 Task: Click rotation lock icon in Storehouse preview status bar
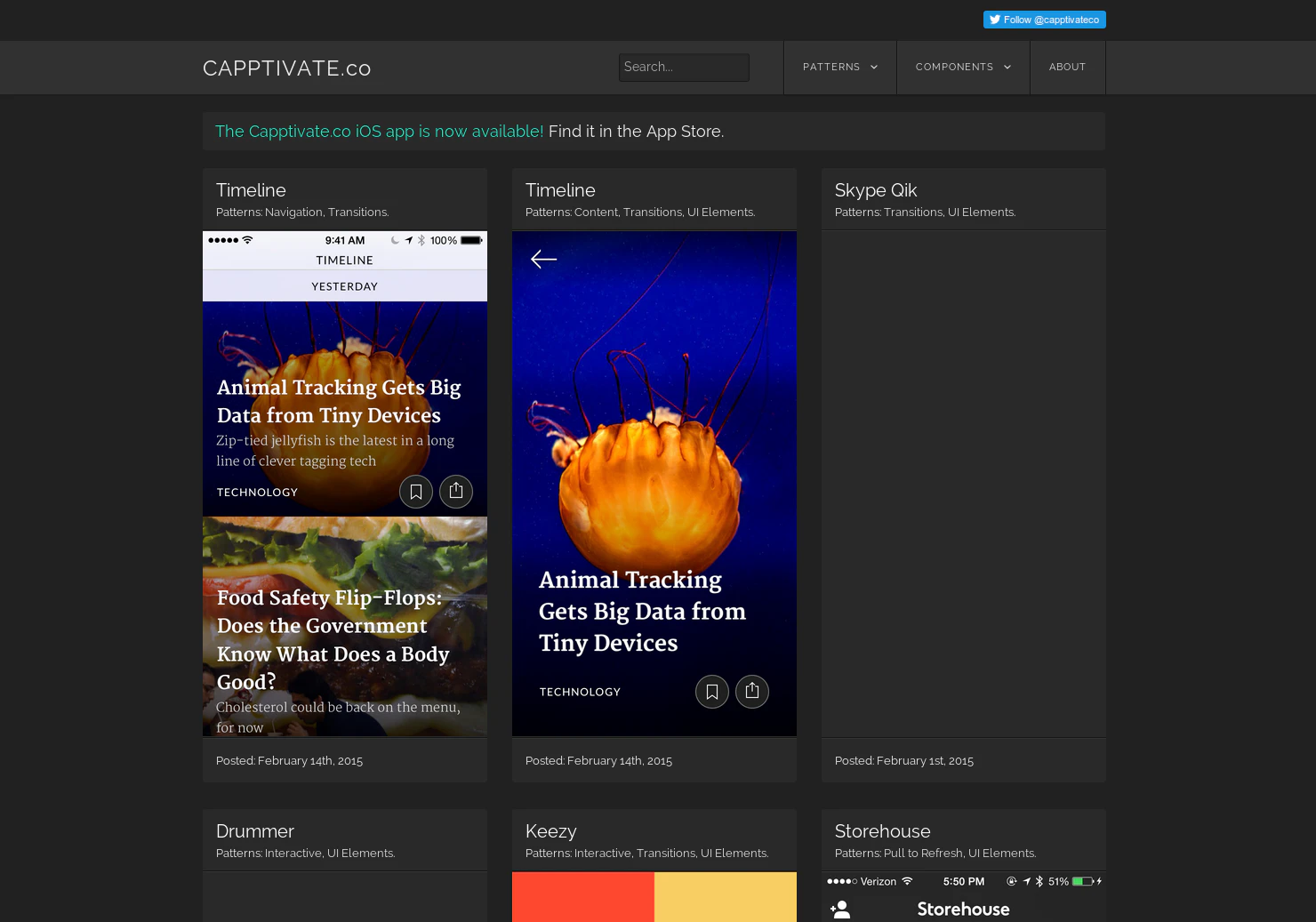pyautogui.click(x=1012, y=882)
